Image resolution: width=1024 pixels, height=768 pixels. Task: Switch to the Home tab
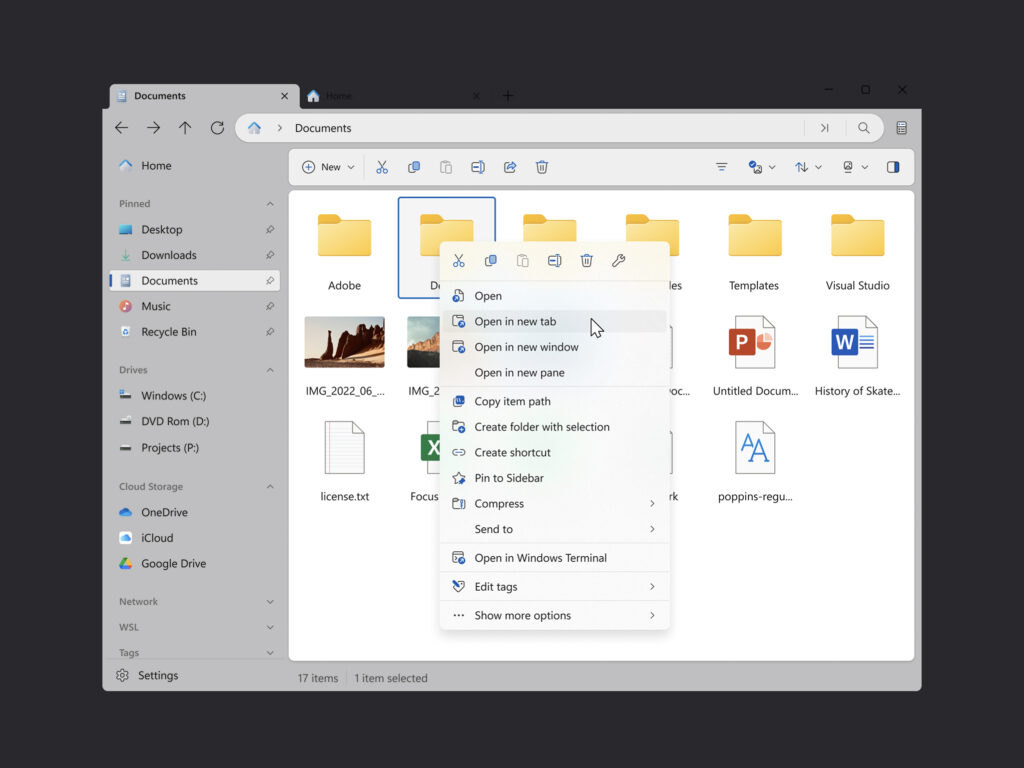pyautogui.click(x=338, y=96)
